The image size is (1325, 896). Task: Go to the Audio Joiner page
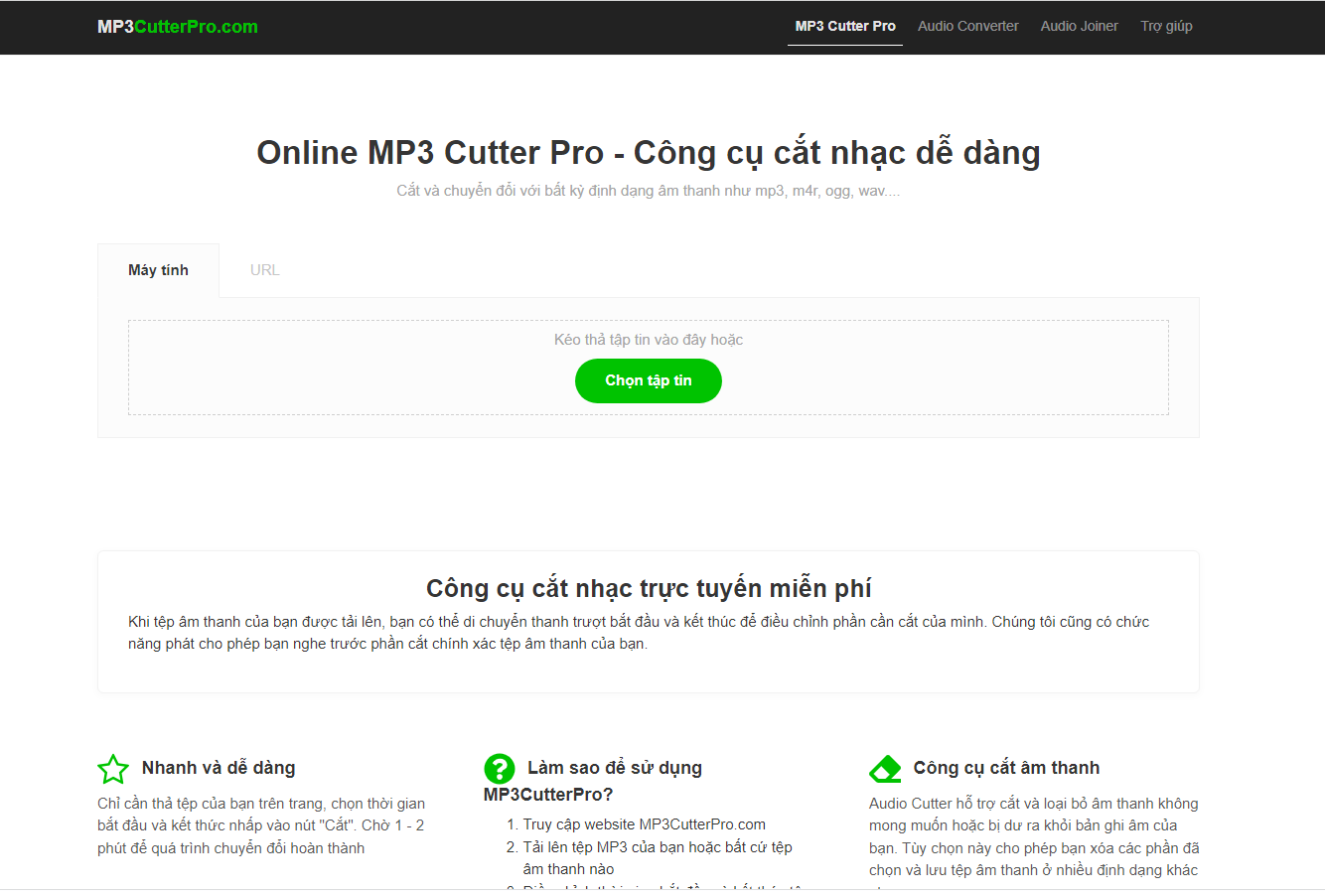pos(1080,26)
